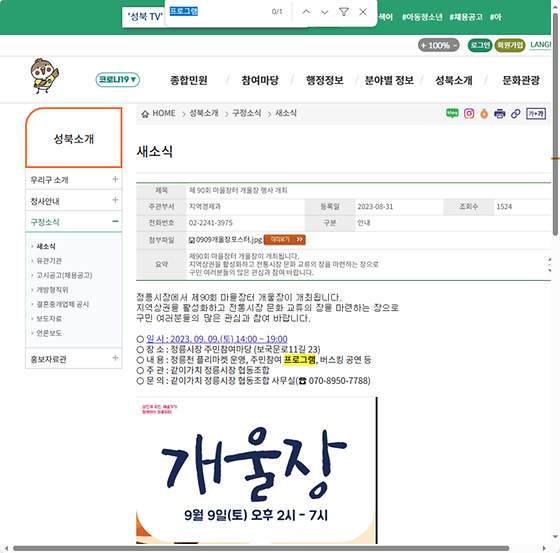The width and height of the screenshot is (560, 553).
Task: Click the registration date 2023-08-31
Action: click(375, 206)
